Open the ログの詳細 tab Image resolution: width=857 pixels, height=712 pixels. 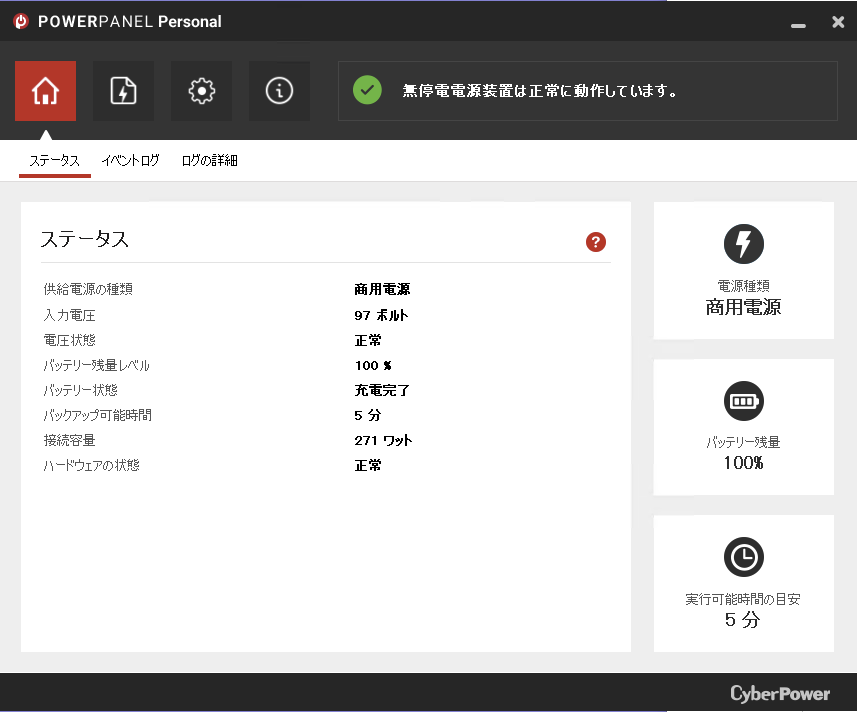[x=209, y=160]
